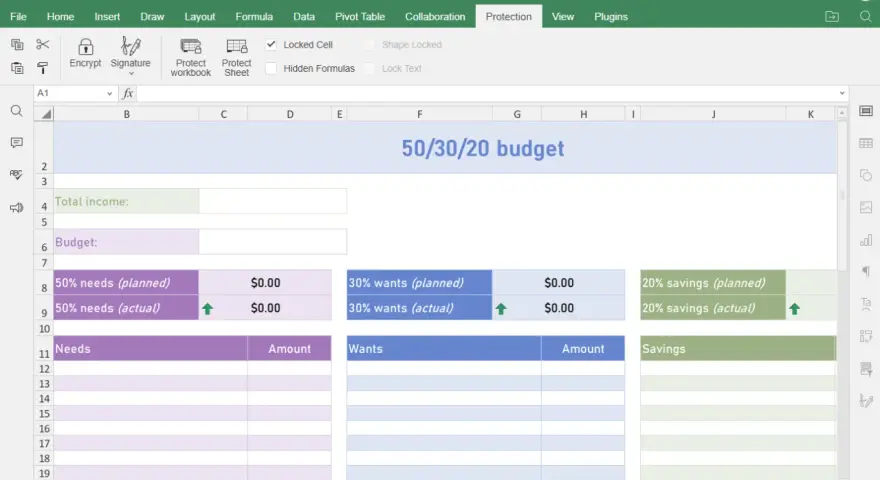The width and height of the screenshot is (880, 480).
Task: Open text art settings in right sidebar
Action: coord(866,304)
